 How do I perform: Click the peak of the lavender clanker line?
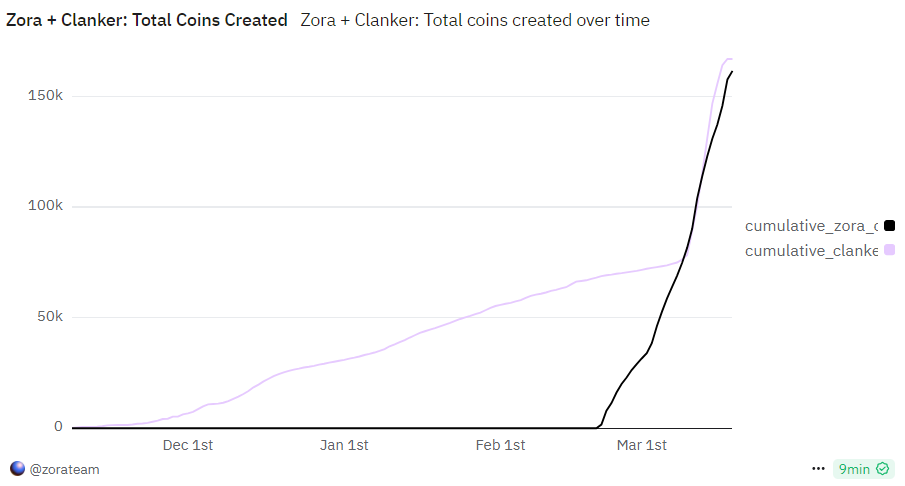point(728,60)
